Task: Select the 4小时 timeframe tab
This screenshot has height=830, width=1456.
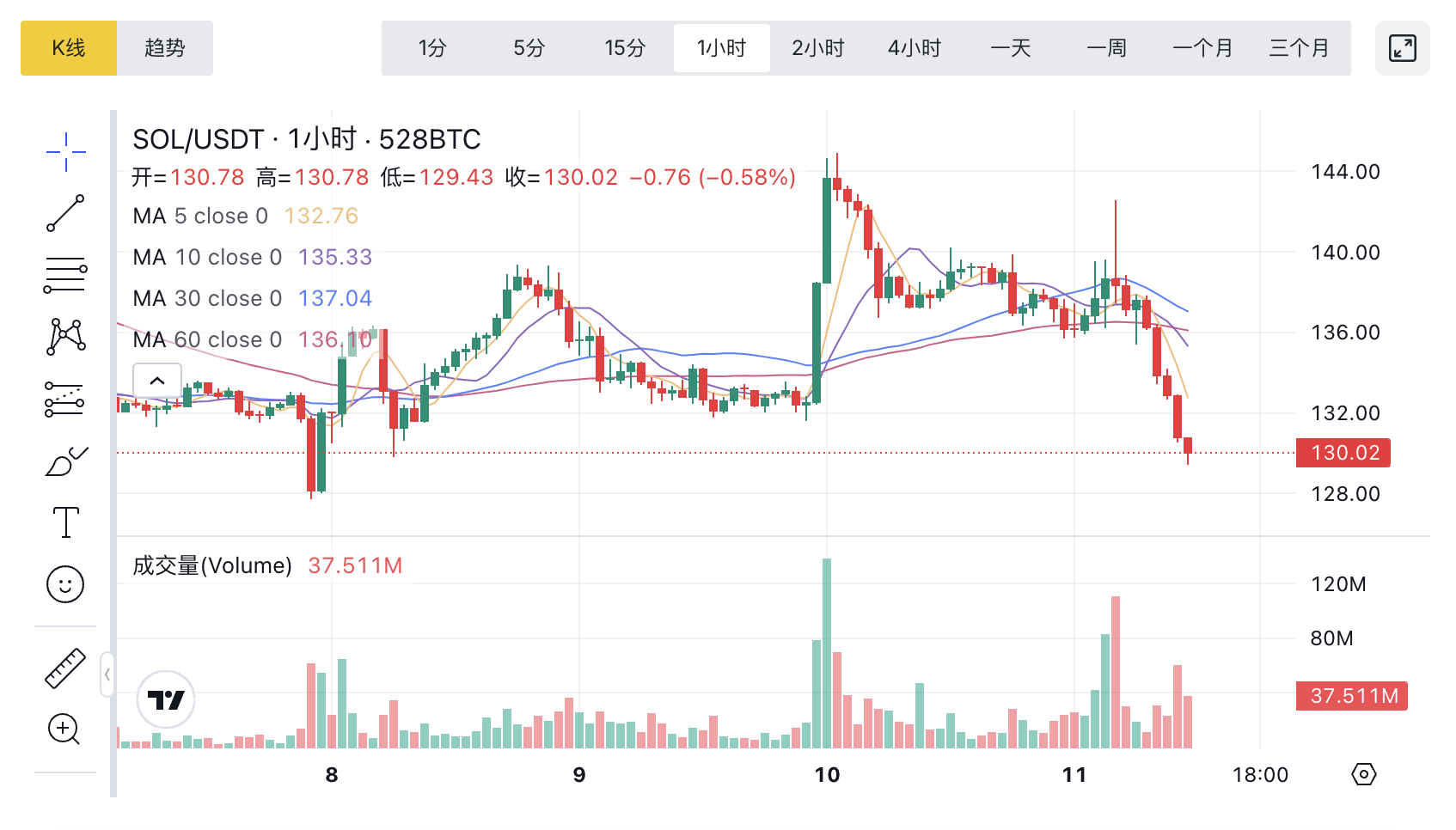Action: 915,48
